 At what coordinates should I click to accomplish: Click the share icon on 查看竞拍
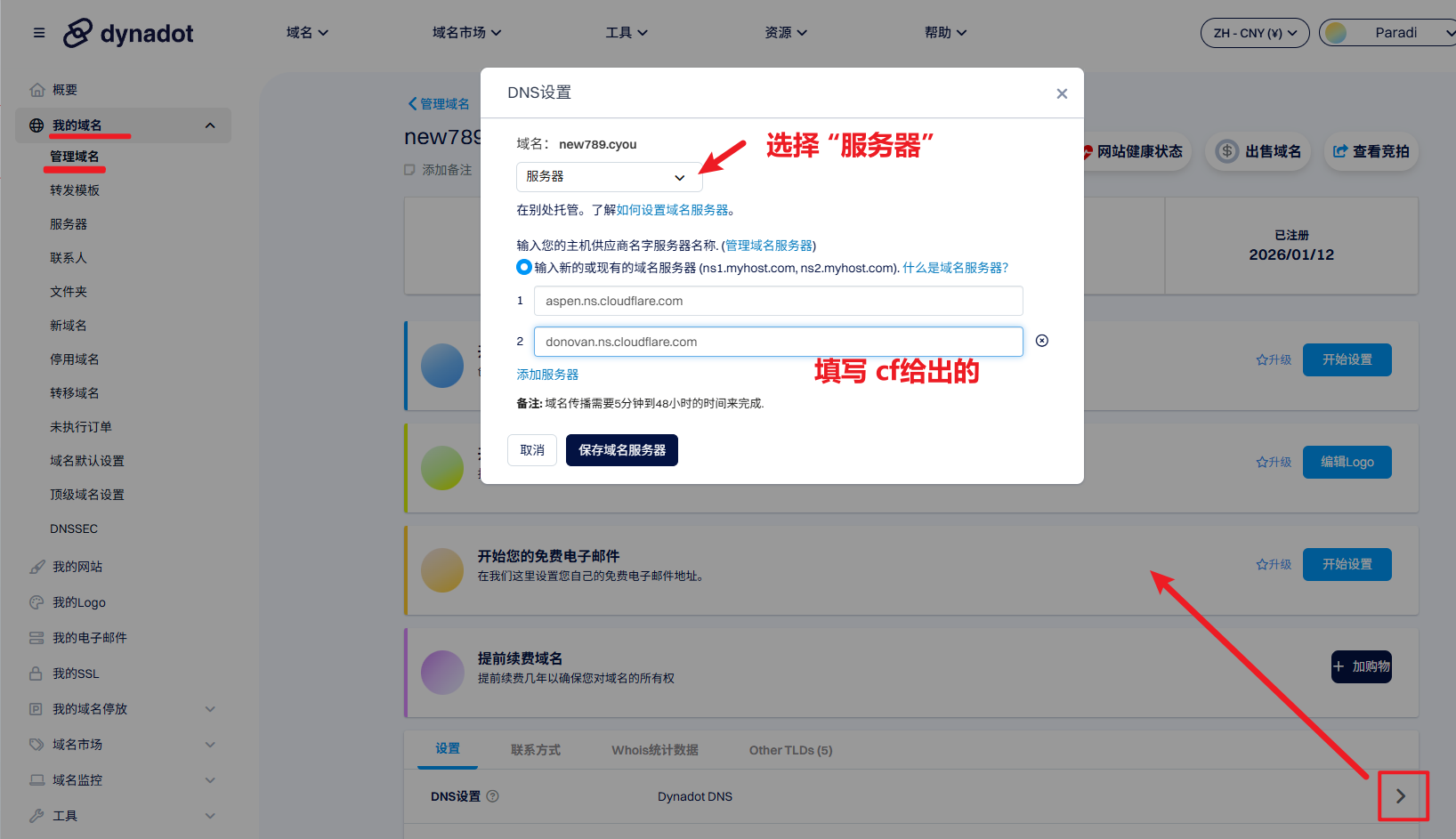click(x=1340, y=151)
